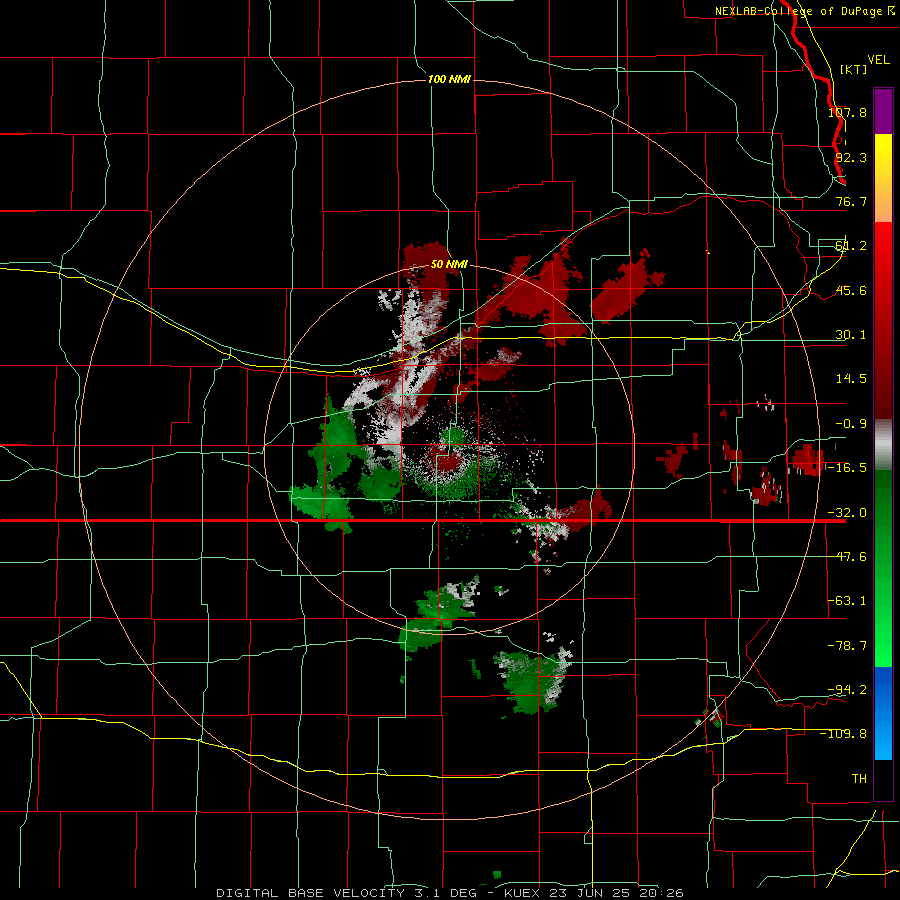Select the gray near-zero color bar segment

[x=883, y=445]
